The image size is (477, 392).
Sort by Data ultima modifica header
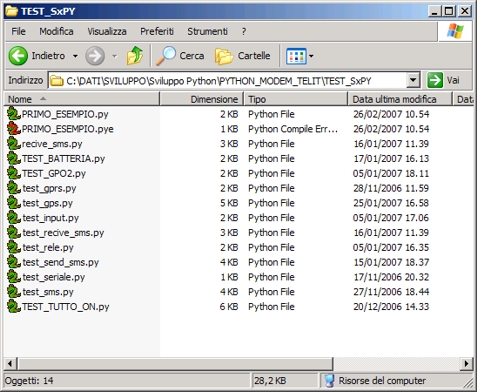click(400, 99)
